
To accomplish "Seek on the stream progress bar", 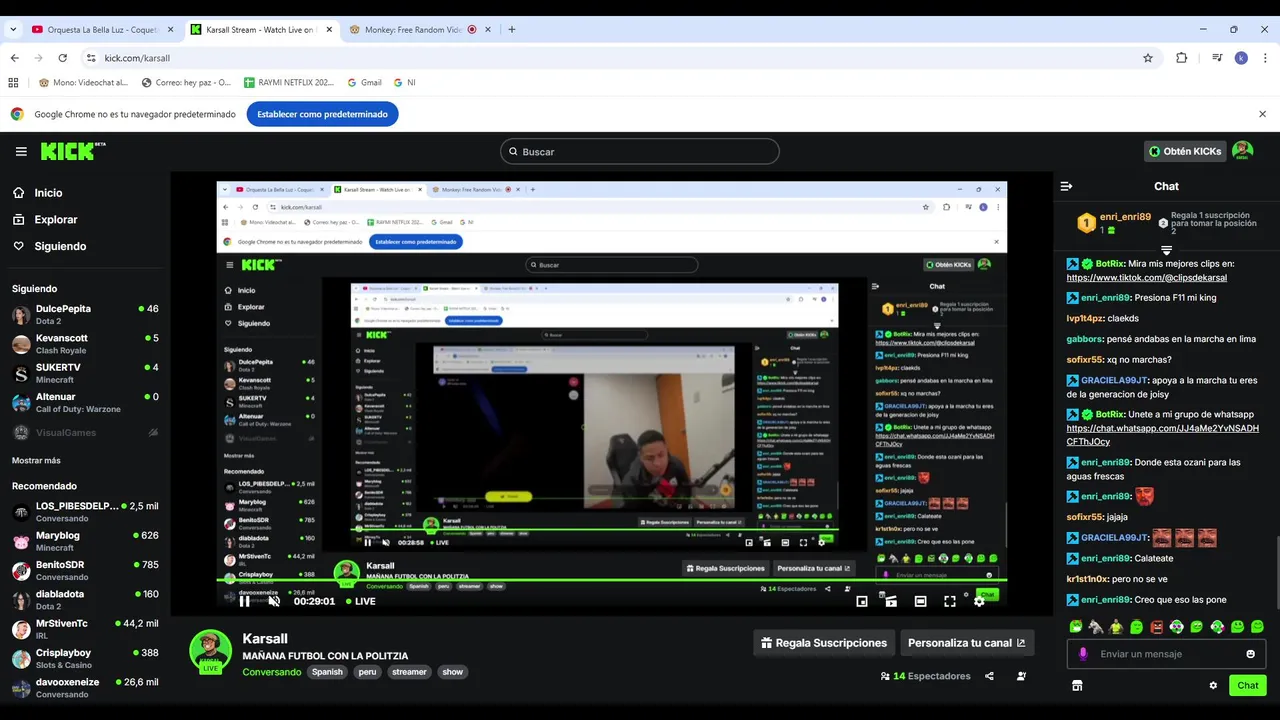I will [x=612, y=580].
